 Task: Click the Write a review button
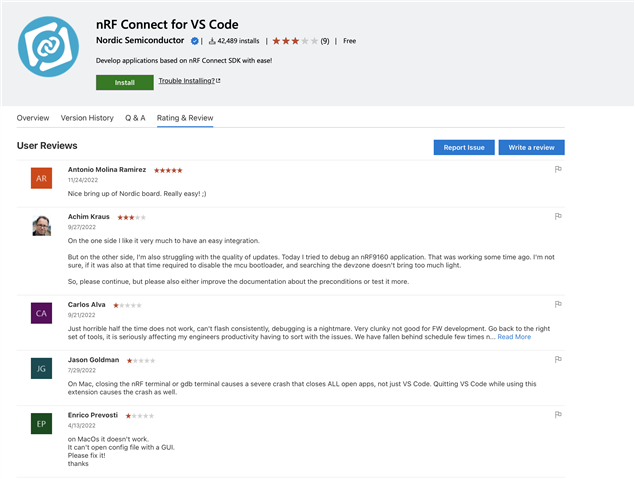pos(531,147)
